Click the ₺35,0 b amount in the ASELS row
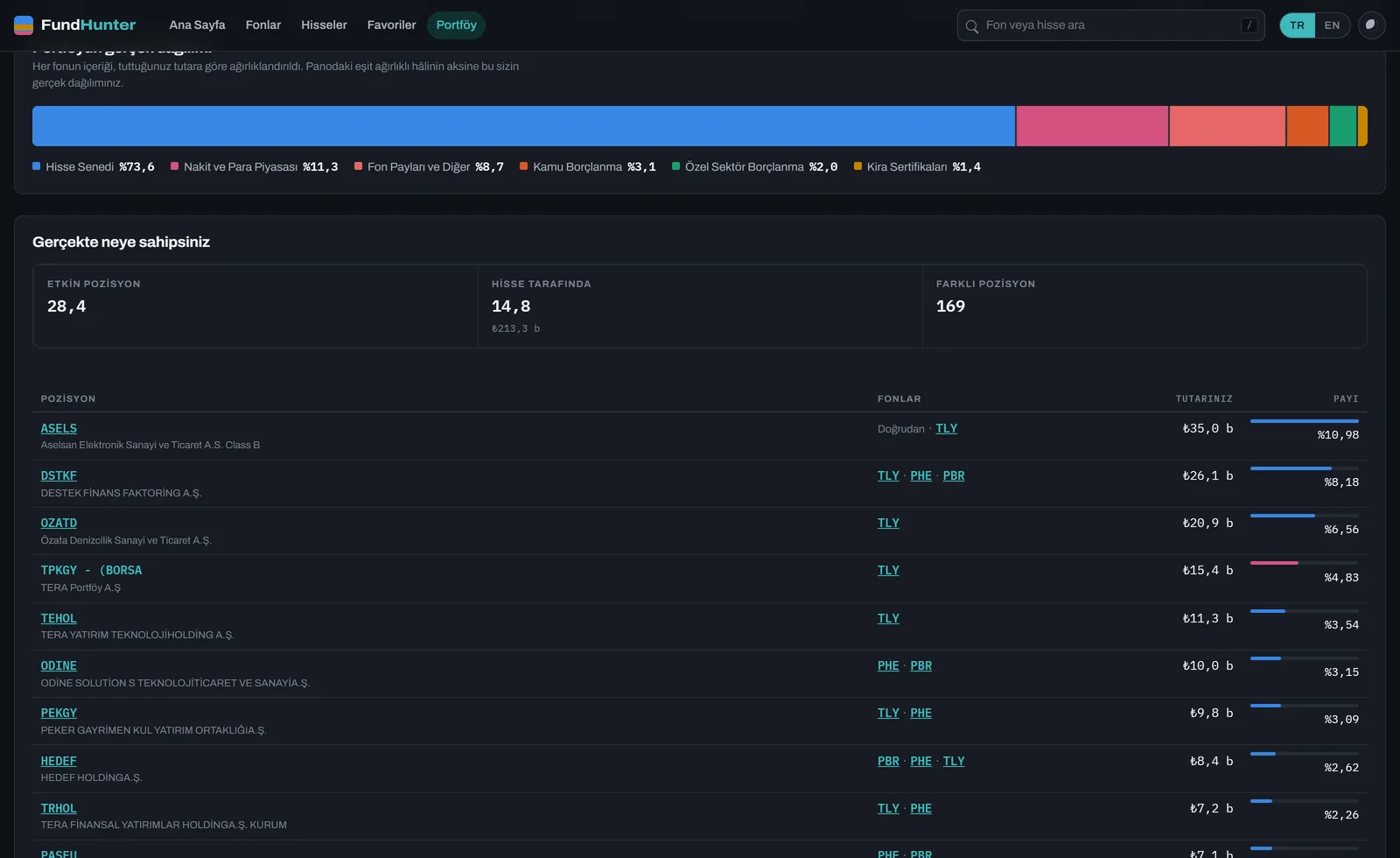1400x858 pixels. point(1207,428)
